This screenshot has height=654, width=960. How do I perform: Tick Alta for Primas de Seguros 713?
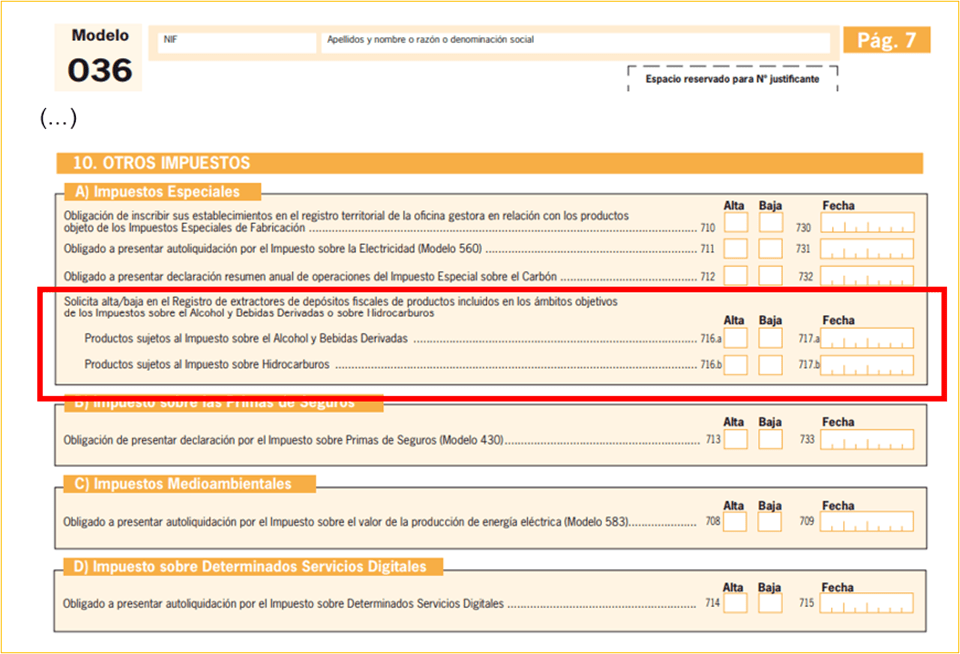pyautogui.click(x=736, y=439)
